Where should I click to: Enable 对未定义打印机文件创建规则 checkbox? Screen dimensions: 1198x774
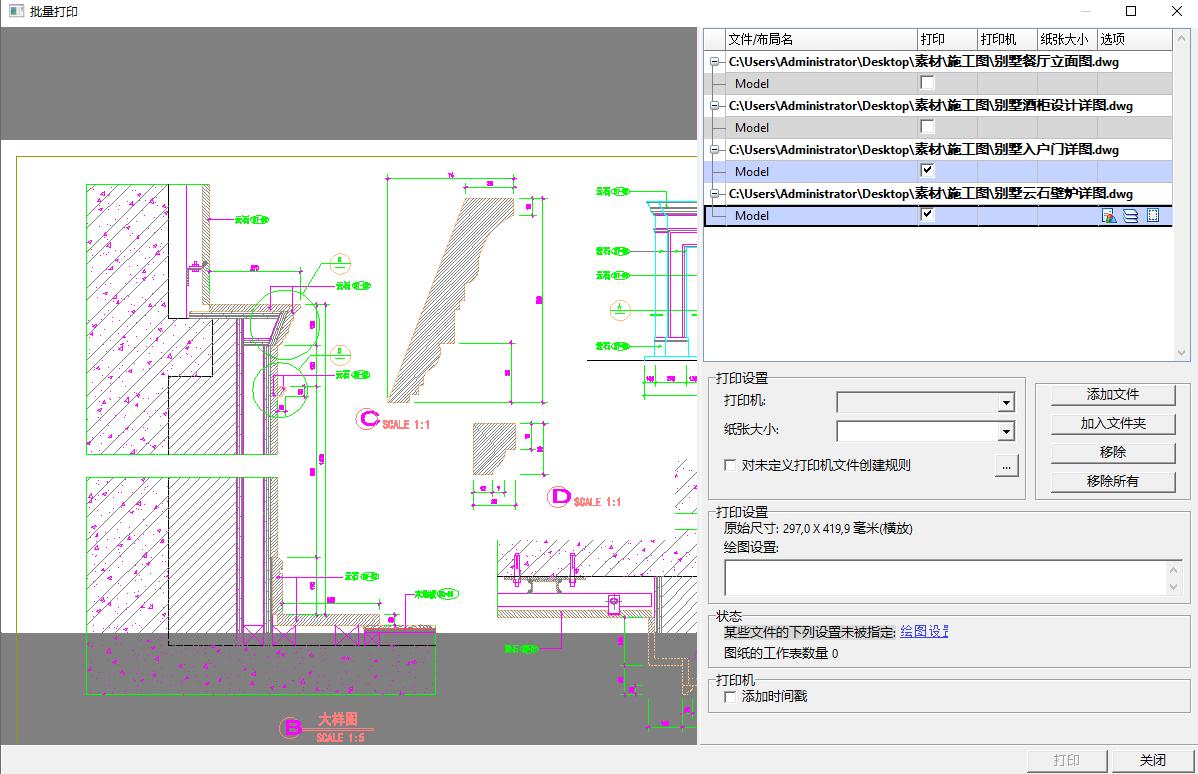pyautogui.click(x=730, y=465)
